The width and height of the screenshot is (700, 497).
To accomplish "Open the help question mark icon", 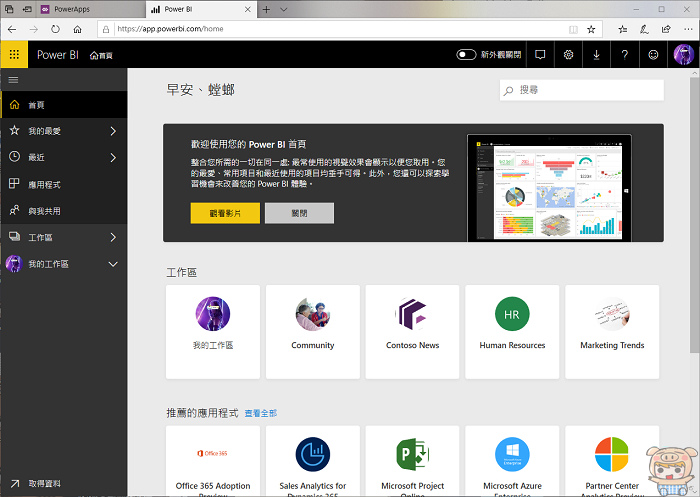I will pyautogui.click(x=624, y=55).
